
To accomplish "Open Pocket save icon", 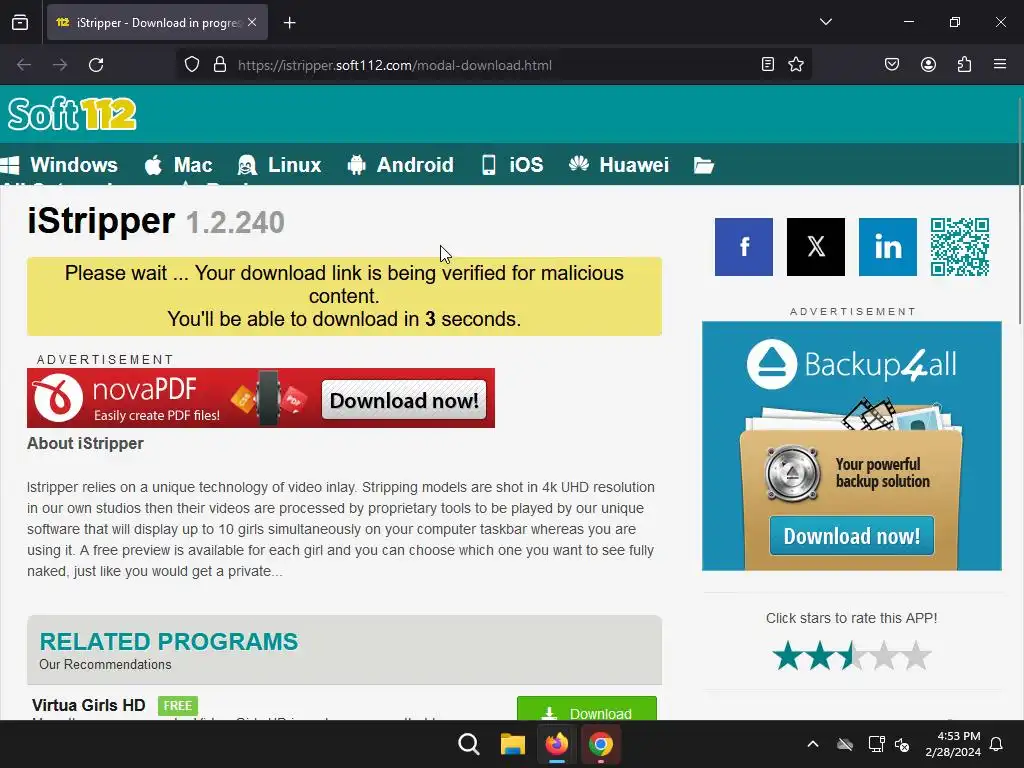I will pyautogui.click(x=892, y=64).
